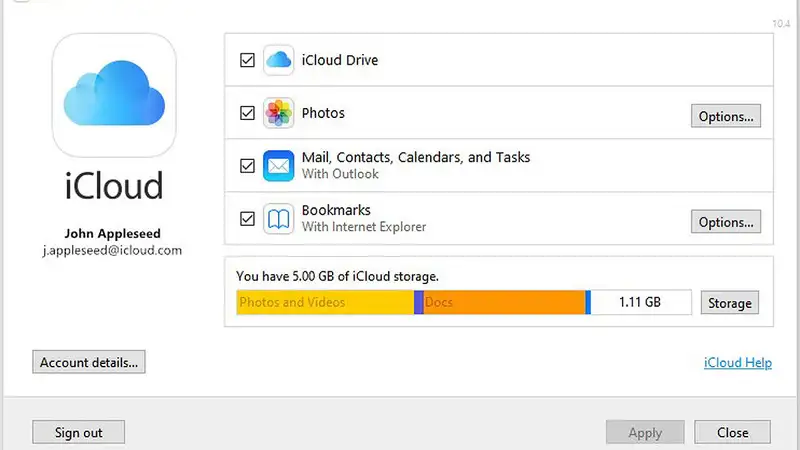Open the iCloud Help link
This screenshot has width=800, height=450.
[x=738, y=362]
